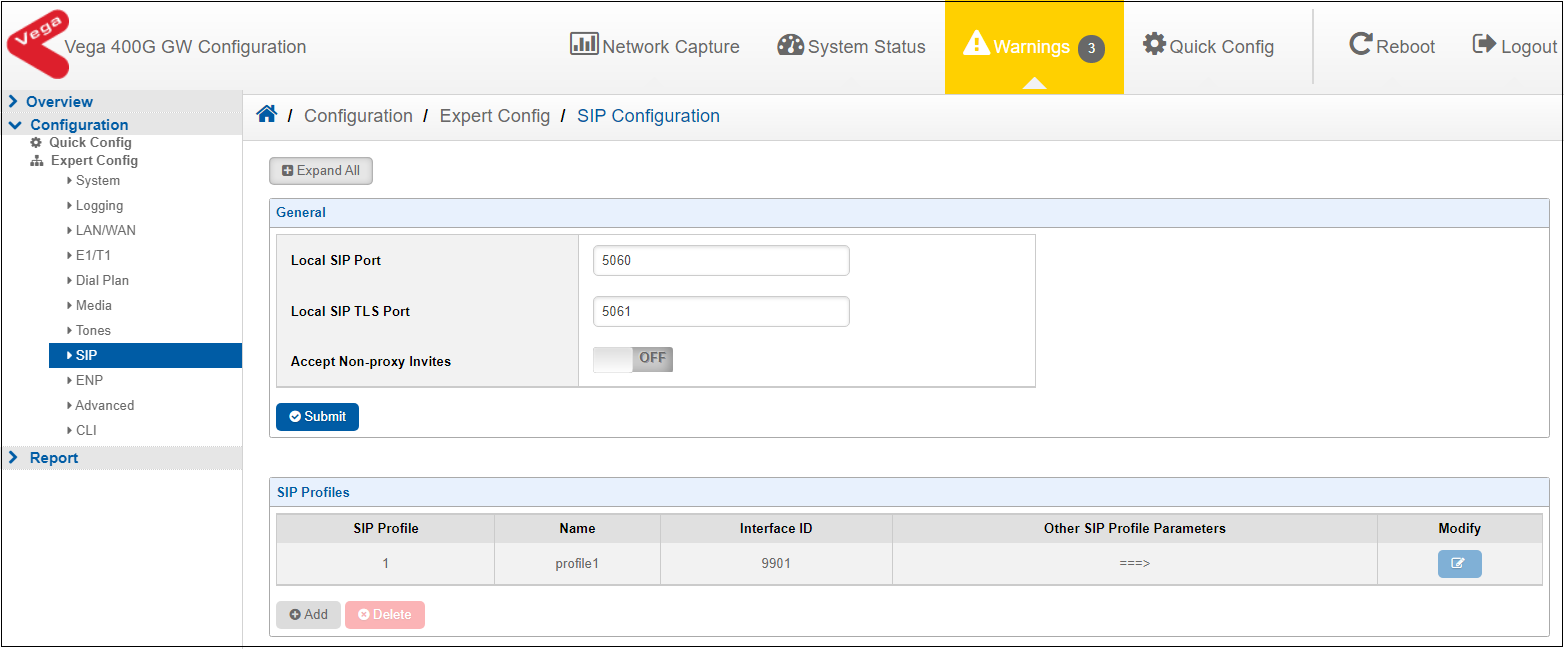Image resolution: width=1564 pixels, height=649 pixels.
Task: Click the SIP Profiles panel header
Action: click(x=909, y=492)
